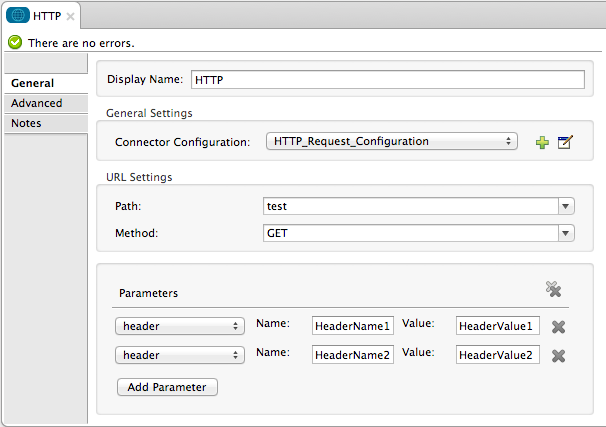Image resolution: width=606 pixels, height=427 pixels.
Task: Delete the HeaderName2 parameter row
Action: tap(559, 355)
